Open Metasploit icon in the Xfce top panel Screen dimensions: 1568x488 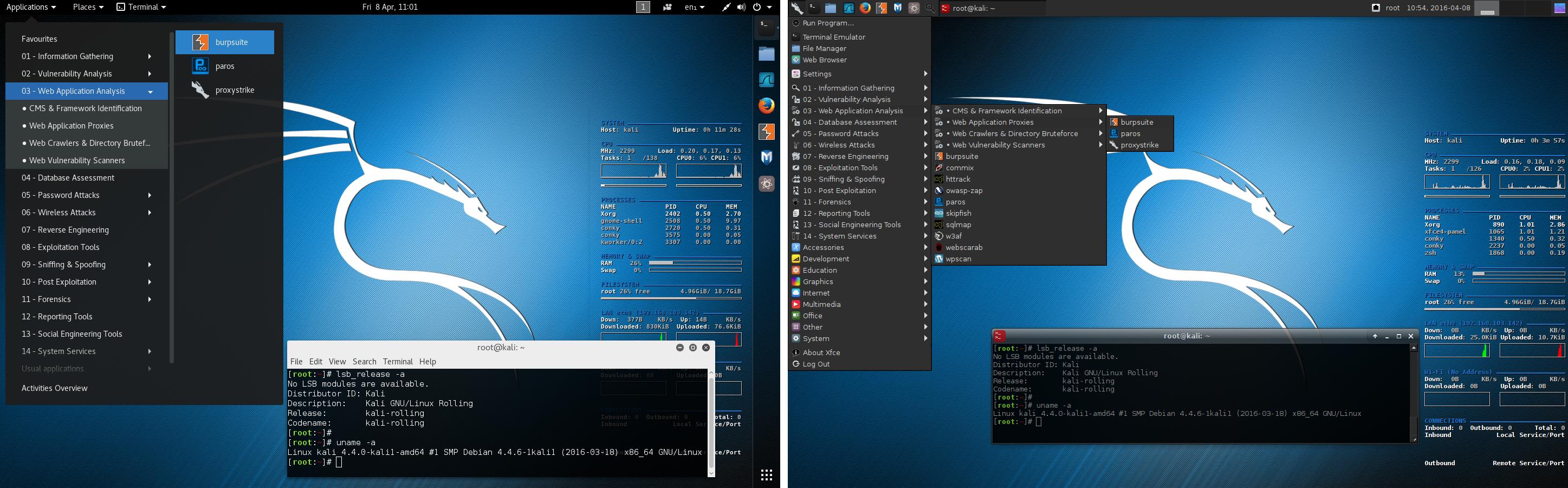[x=897, y=8]
